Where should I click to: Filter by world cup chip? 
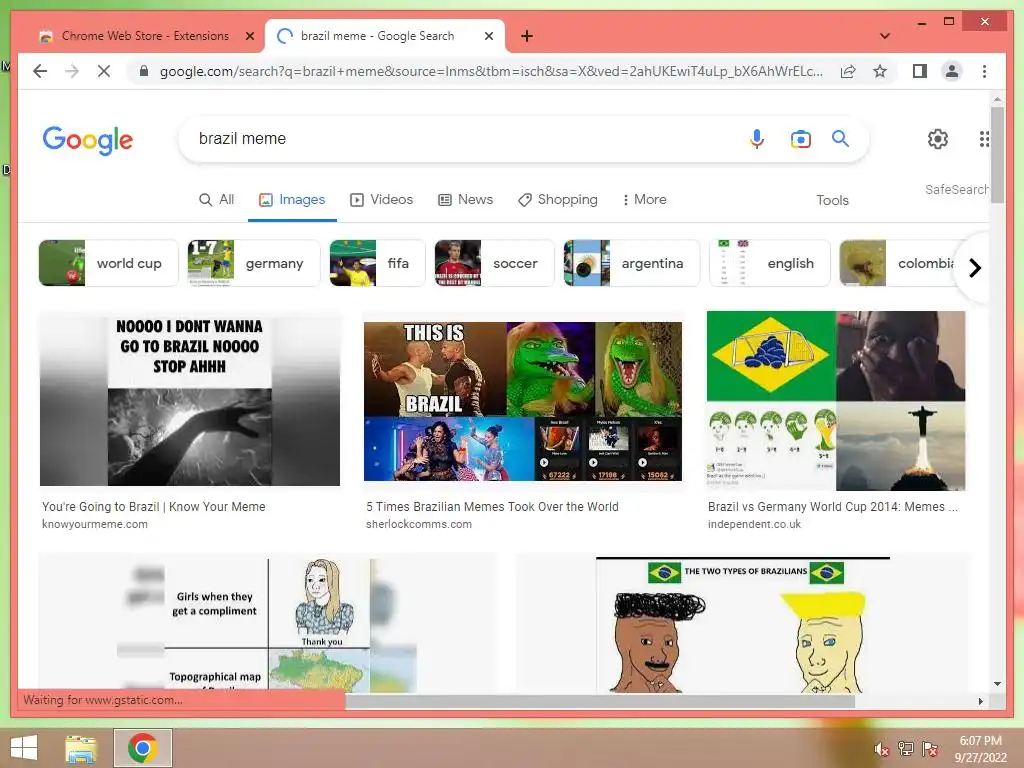108,263
